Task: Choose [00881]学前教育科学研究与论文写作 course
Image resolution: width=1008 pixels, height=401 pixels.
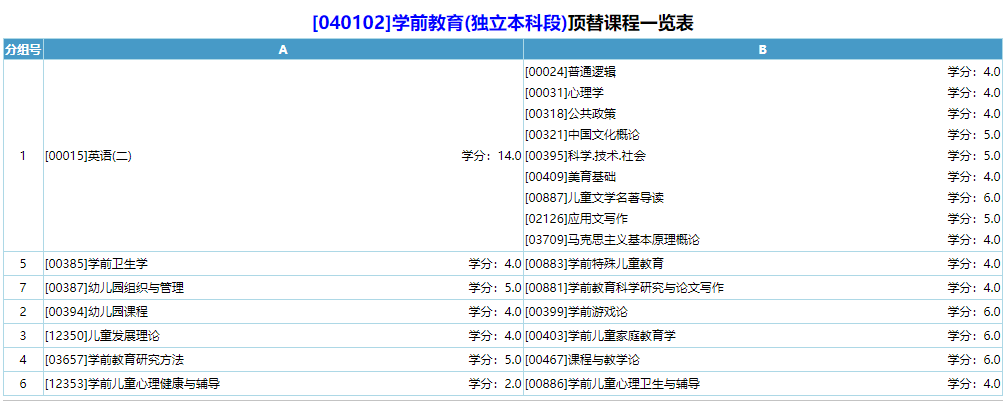Action: pos(624,288)
